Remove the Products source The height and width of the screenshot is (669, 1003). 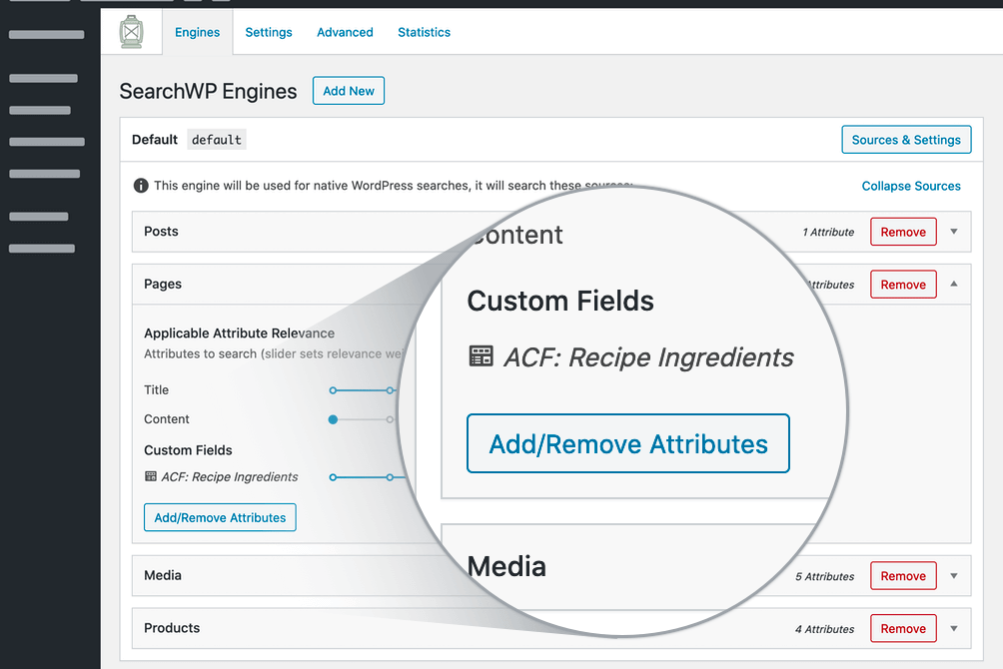(x=903, y=629)
